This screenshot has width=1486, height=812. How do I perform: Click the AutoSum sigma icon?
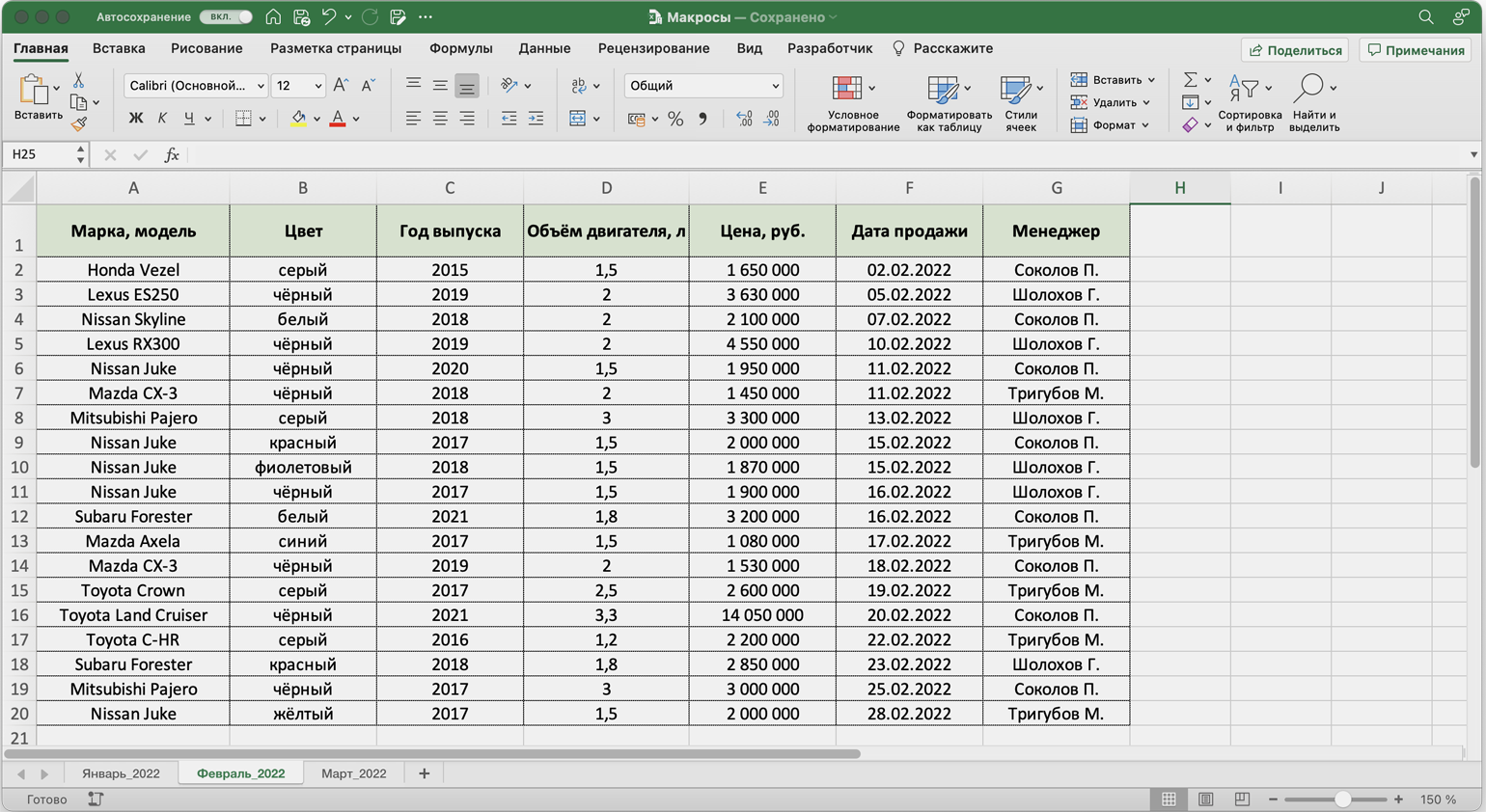tap(1191, 80)
